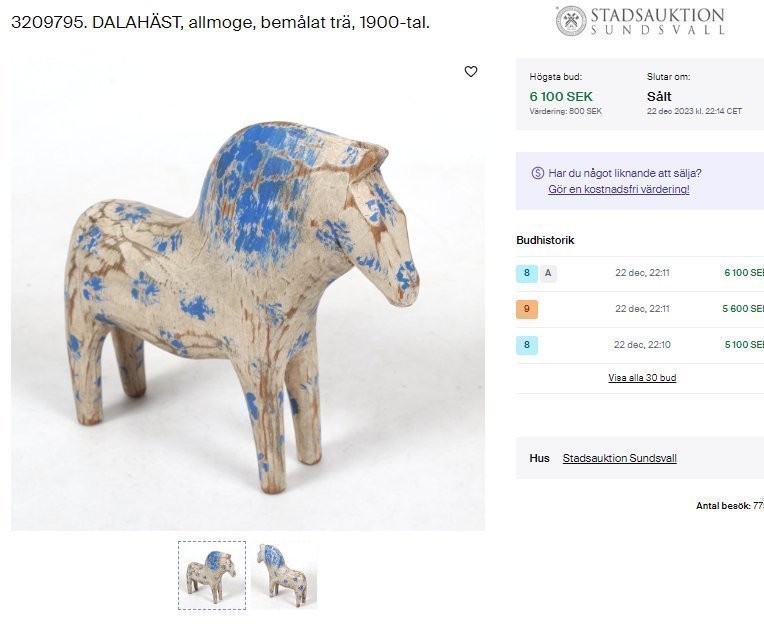Open Stadsauktion Sundsvall house link

(x=620, y=458)
